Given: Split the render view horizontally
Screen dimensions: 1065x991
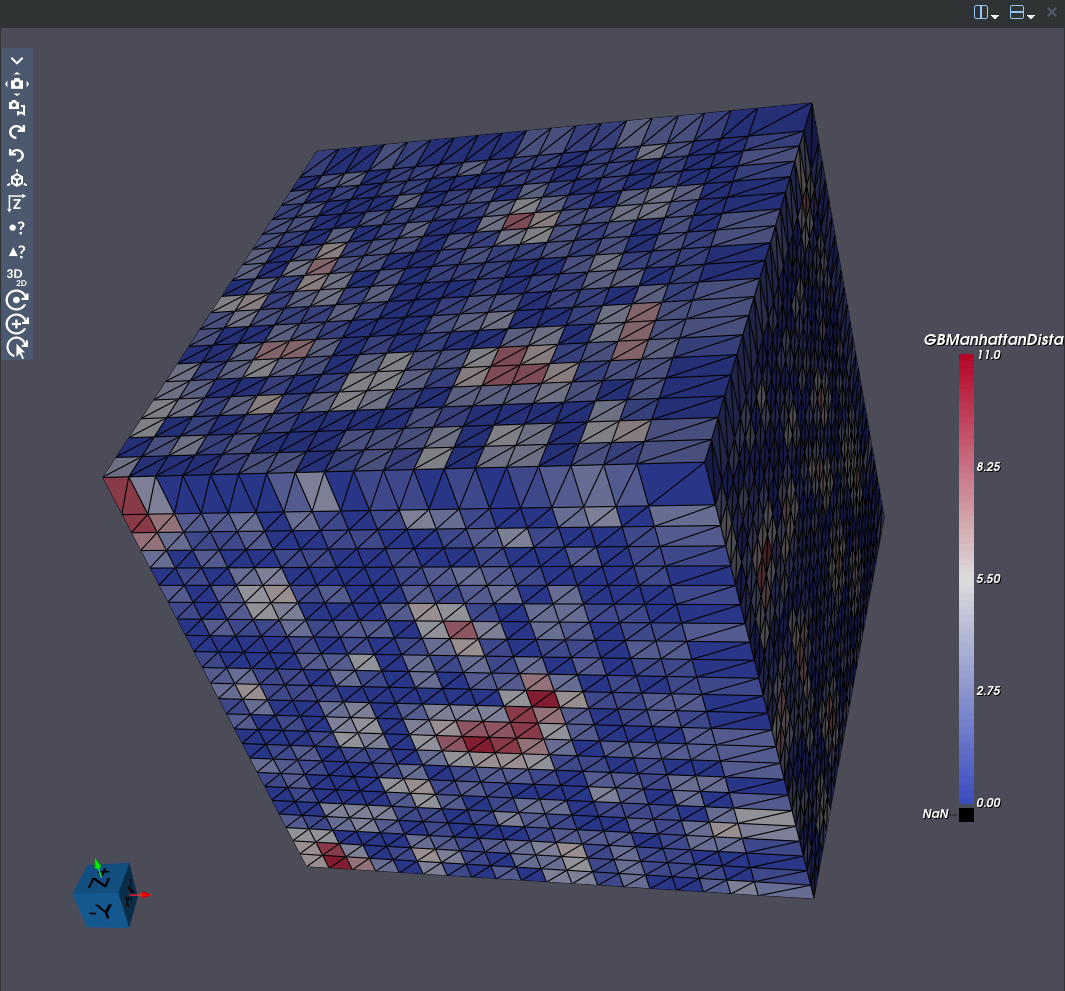Looking at the screenshot, I should 979,12.
